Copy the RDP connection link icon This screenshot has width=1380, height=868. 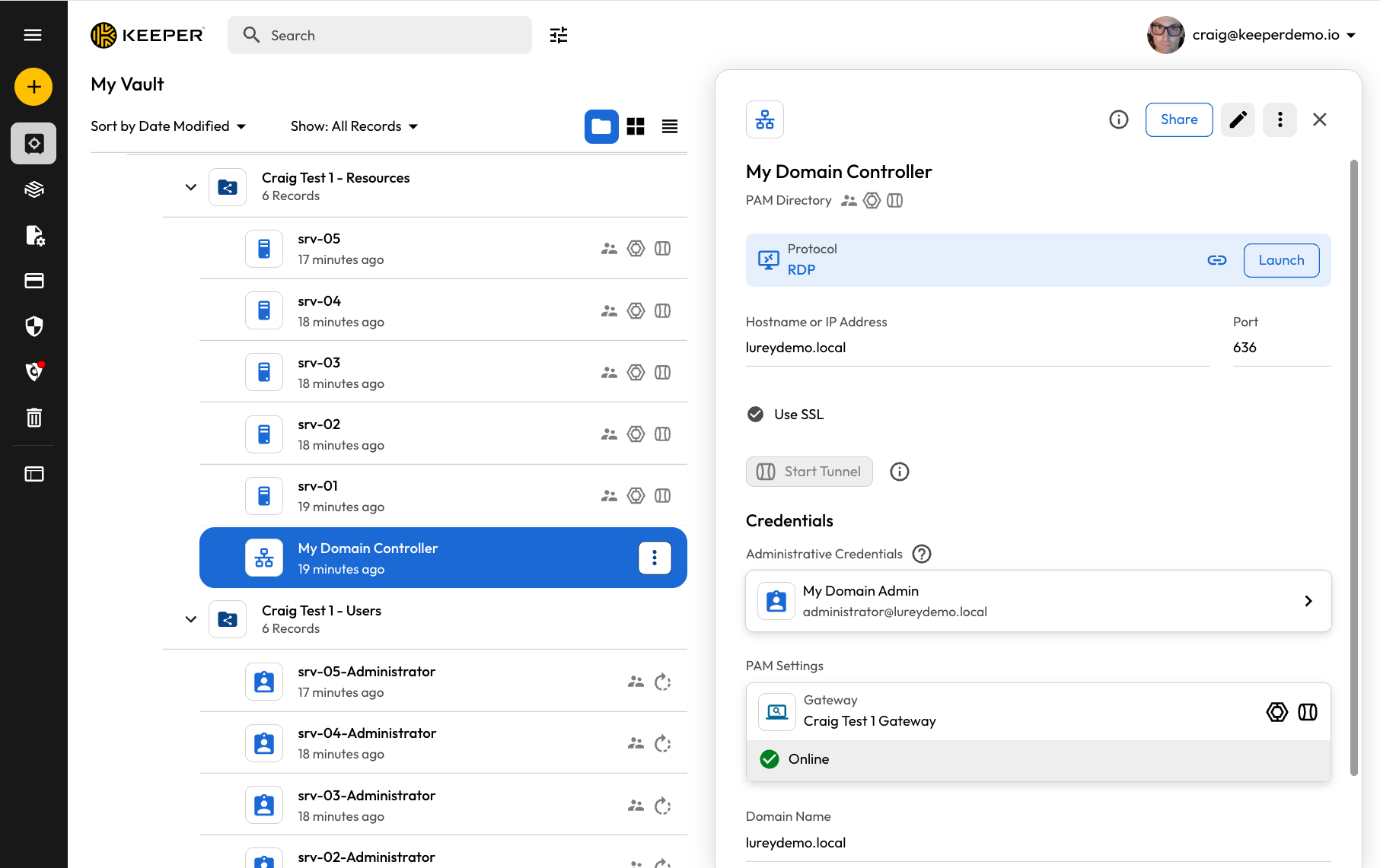click(x=1216, y=260)
